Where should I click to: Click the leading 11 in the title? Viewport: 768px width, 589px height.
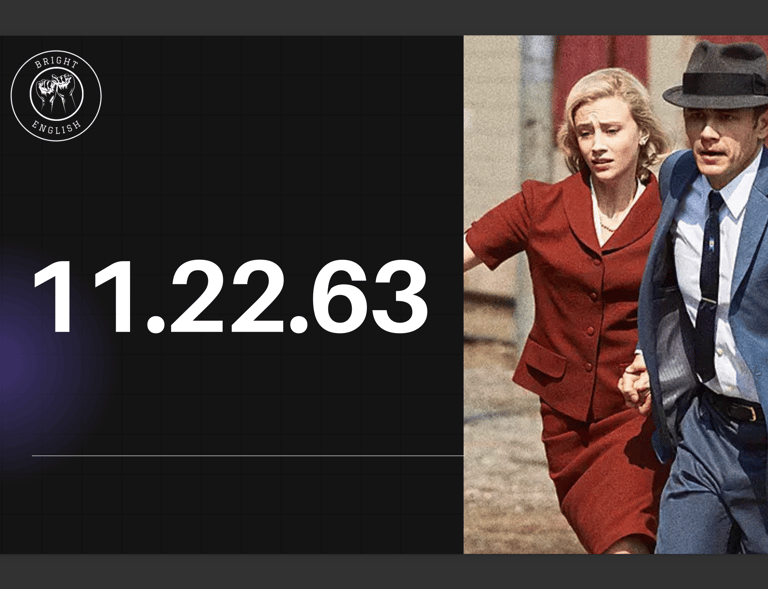83,297
